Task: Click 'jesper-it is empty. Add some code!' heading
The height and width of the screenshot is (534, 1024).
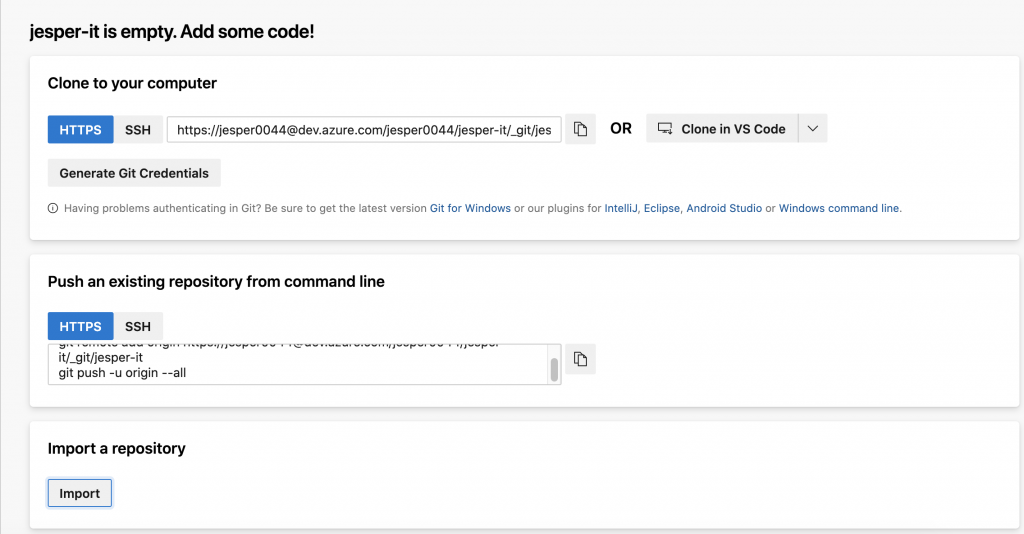Action: click(x=172, y=31)
